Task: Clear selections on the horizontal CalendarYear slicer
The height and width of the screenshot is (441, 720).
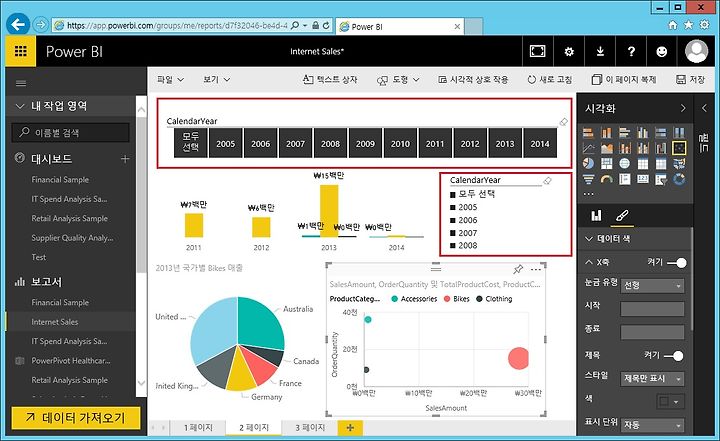Action: (x=563, y=122)
